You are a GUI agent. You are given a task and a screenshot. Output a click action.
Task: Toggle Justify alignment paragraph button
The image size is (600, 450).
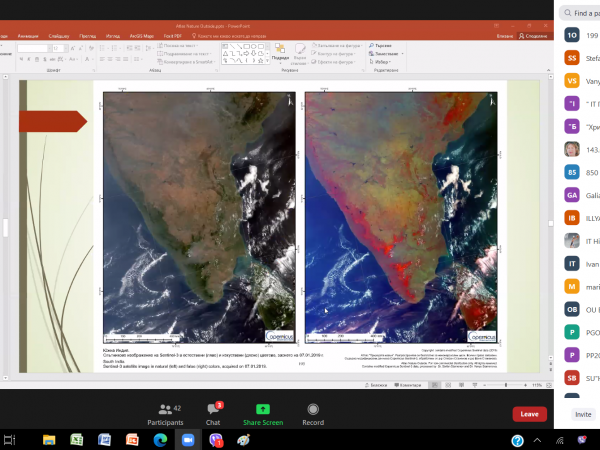pyautogui.click(x=126, y=59)
